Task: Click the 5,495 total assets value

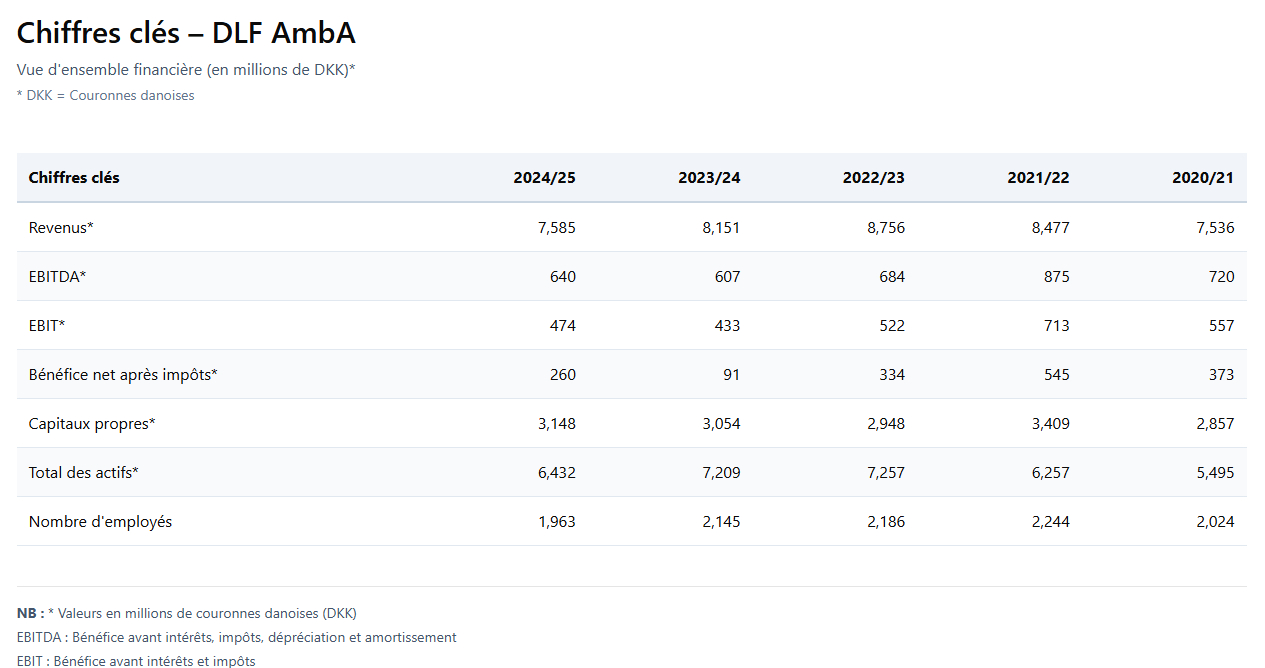Action: pyautogui.click(x=1215, y=473)
